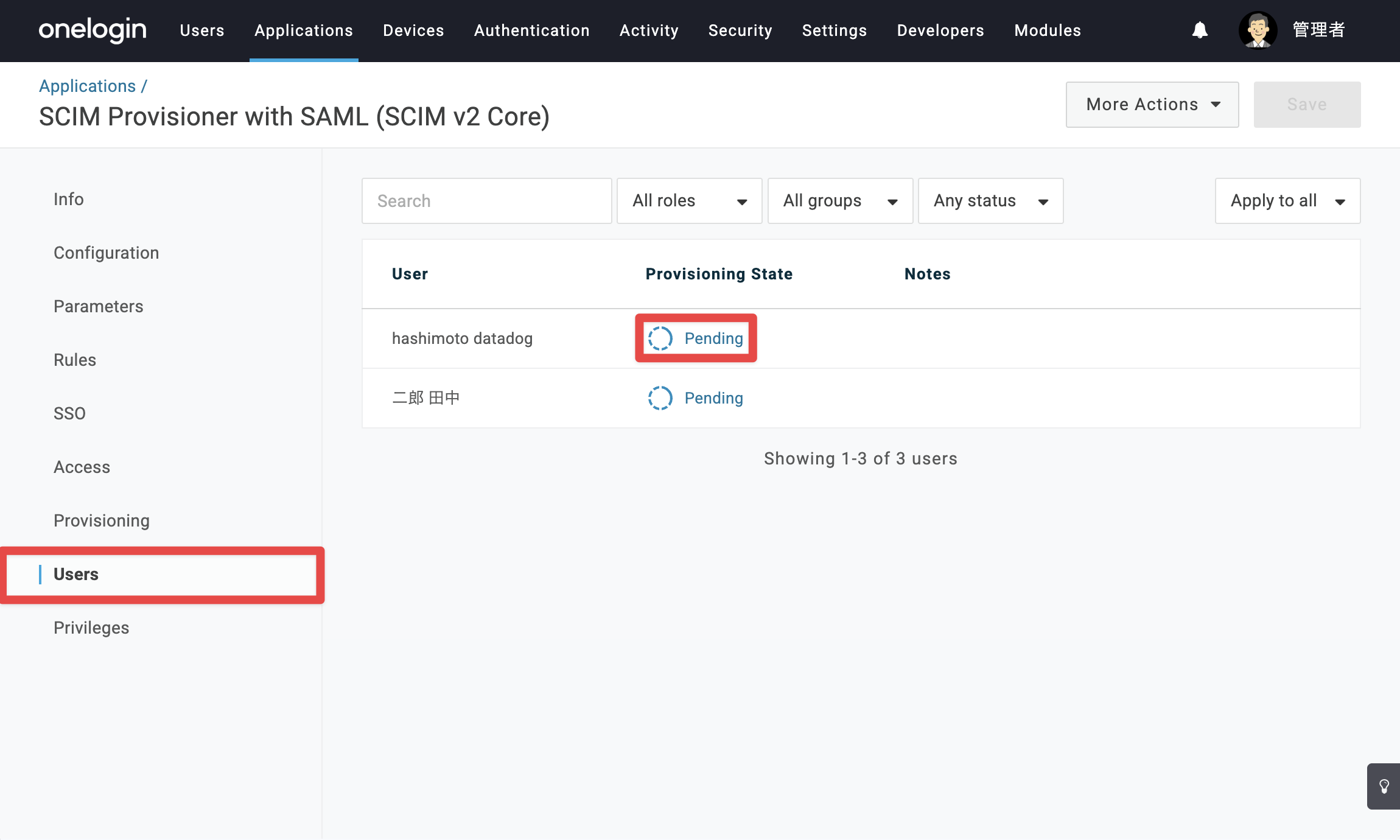
Task: Open the admin profile avatar
Action: click(x=1258, y=30)
